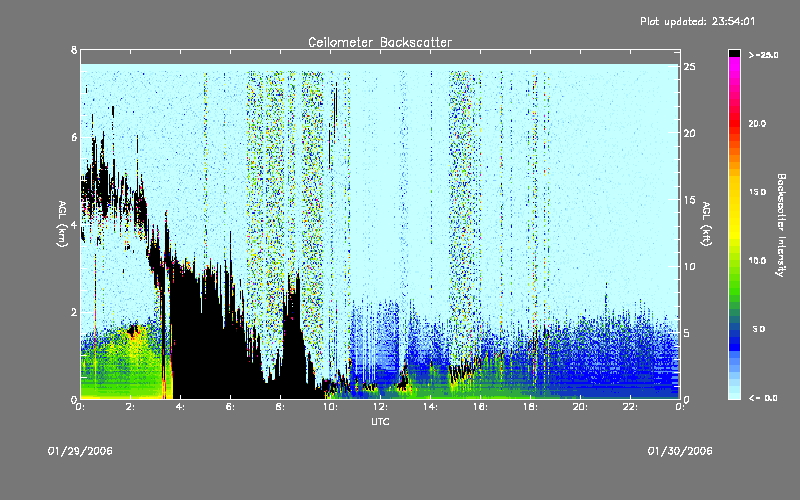Click the "2" tick on the km axis

point(74,312)
